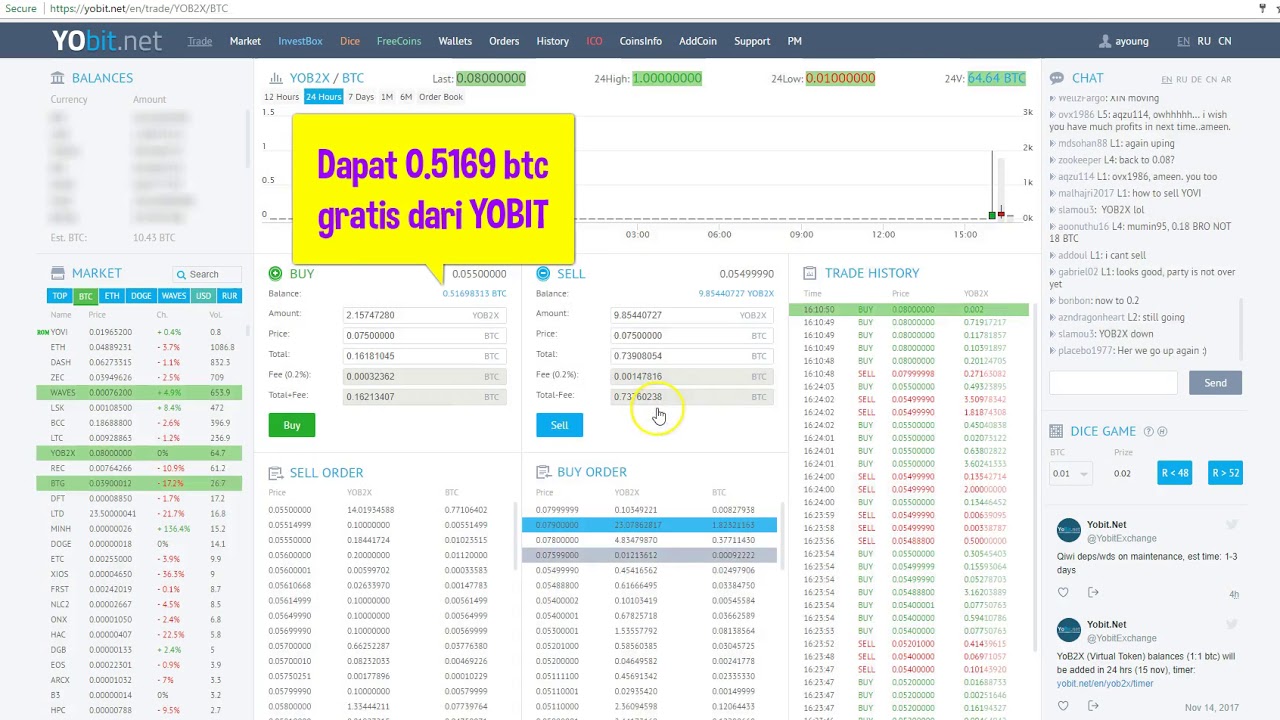Click the Chat speech bubble icon
The image size is (1280, 720).
(x=1056, y=78)
